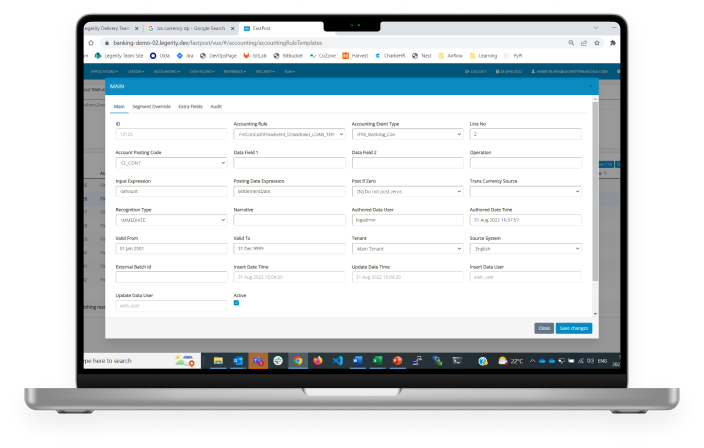Open the Source System dropdown
The width and height of the screenshot is (704, 448).
click(x=524, y=248)
